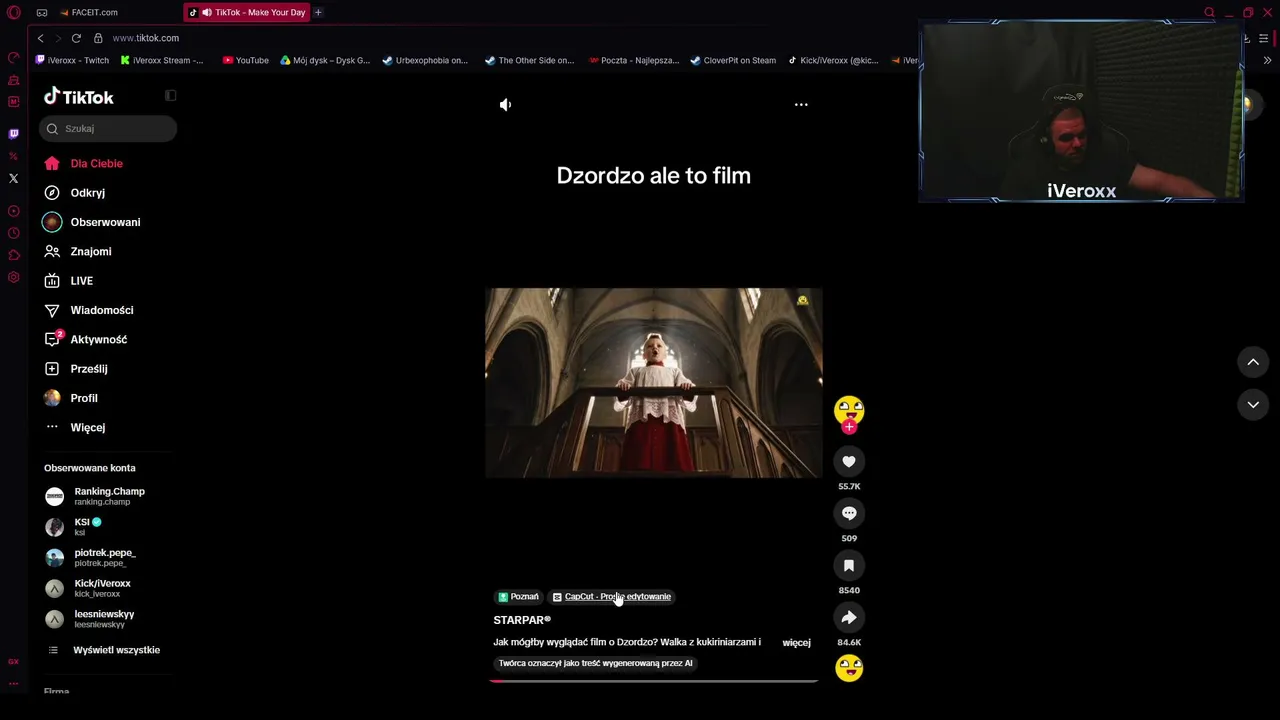The width and height of the screenshot is (1280, 720).
Task: Skip to the next video
Action: pos(1253,404)
